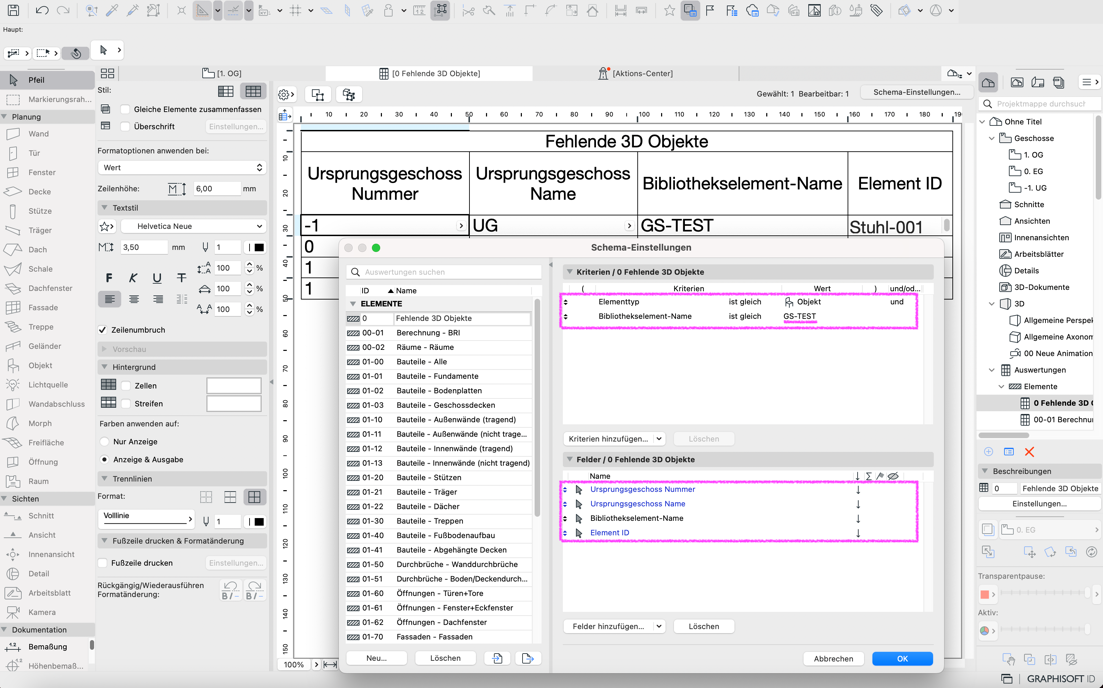Click the black text pen color swatch
The height and width of the screenshot is (688, 1103).
coord(259,247)
